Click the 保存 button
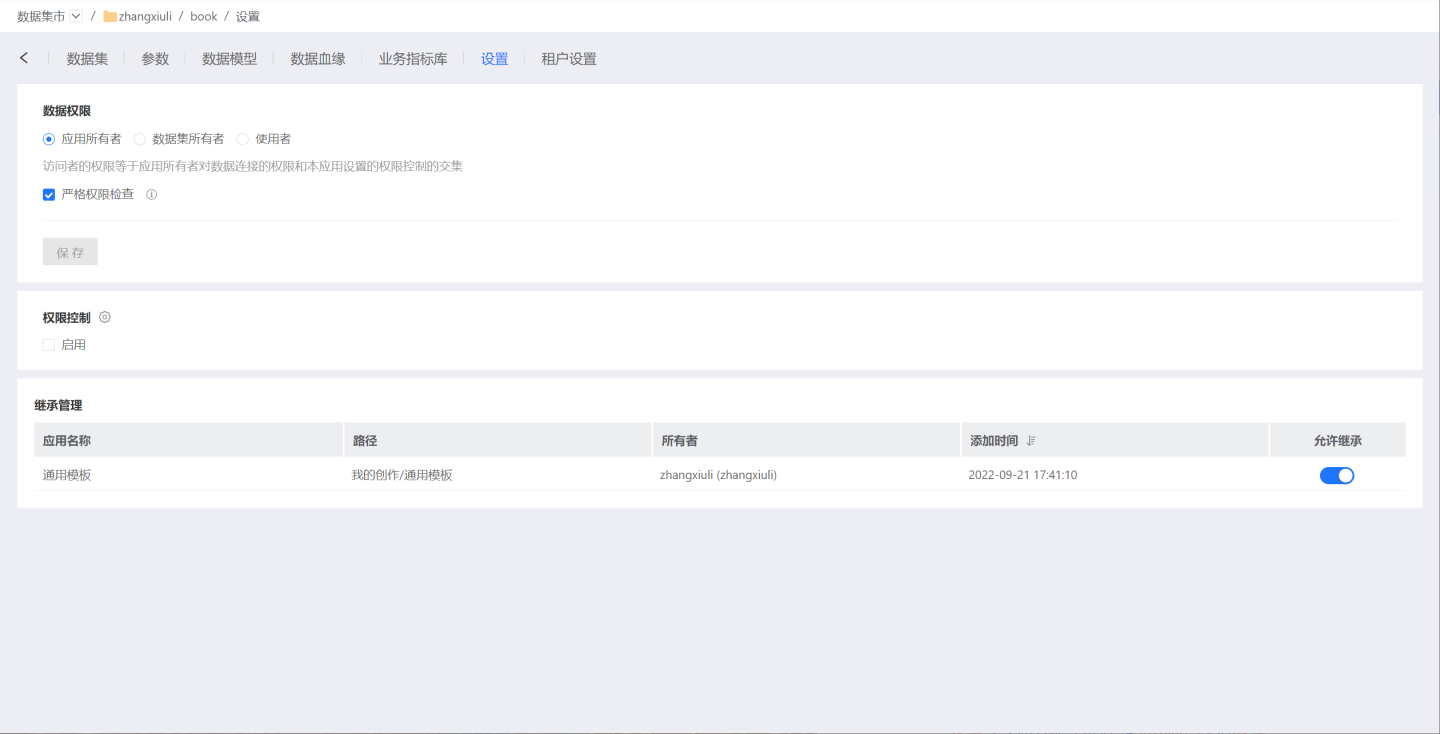Viewport: 1440px width, 734px height. pyautogui.click(x=70, y=252)
